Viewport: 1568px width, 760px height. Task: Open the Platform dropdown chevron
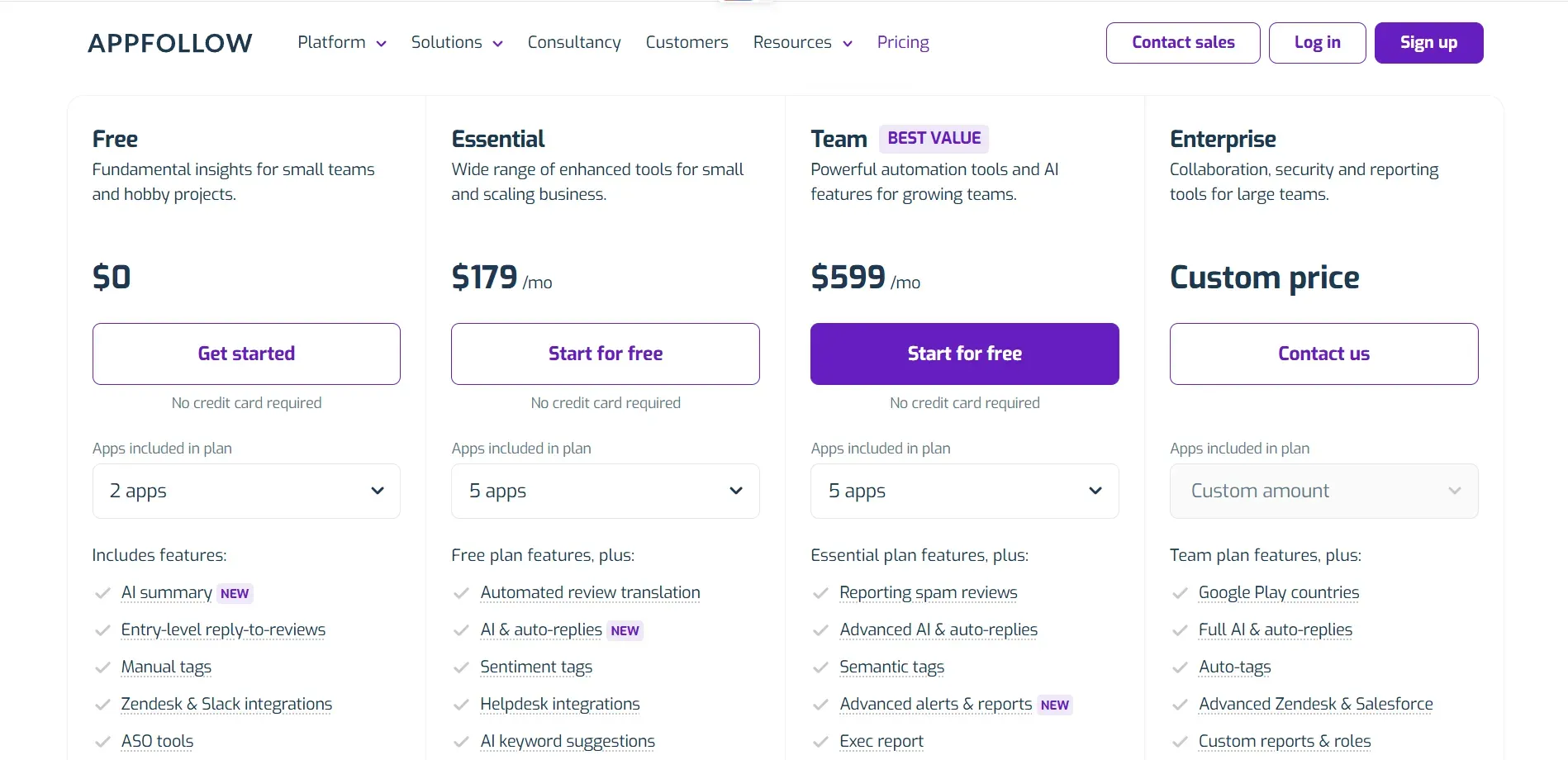(x=381, y=44)
